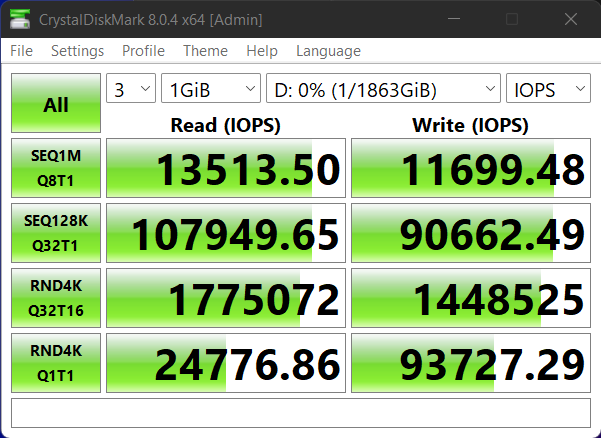601x438 pixels.
Task: Open the test count dropdown showing 3
Action: tap(131, 90)
